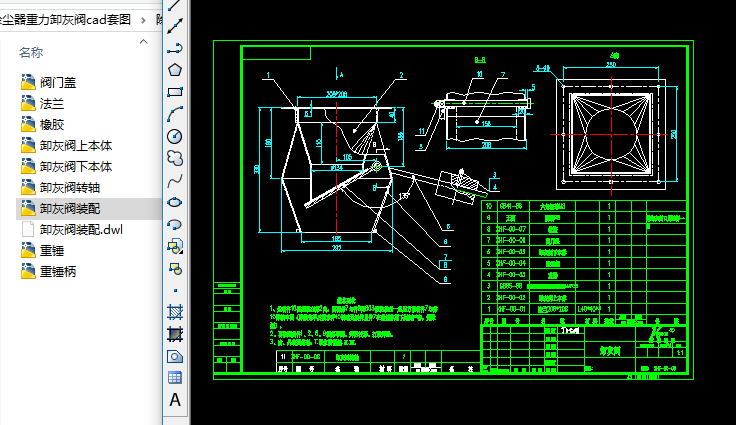Viewport: 736px width, 425px height.
Task: Open the 橡胶 drawing file
Action: coord(42,124)
